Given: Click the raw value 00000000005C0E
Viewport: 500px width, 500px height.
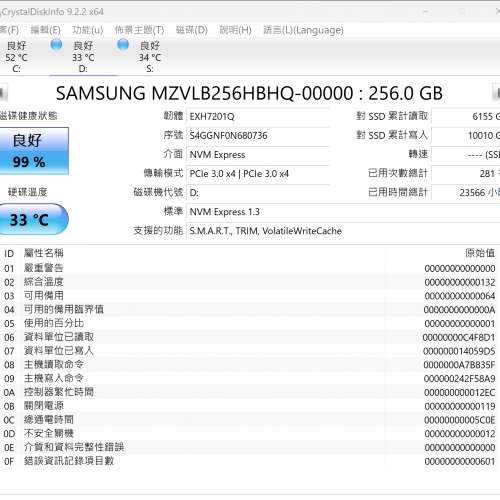Looking at the screenshot, I should (x=460, y=420).
